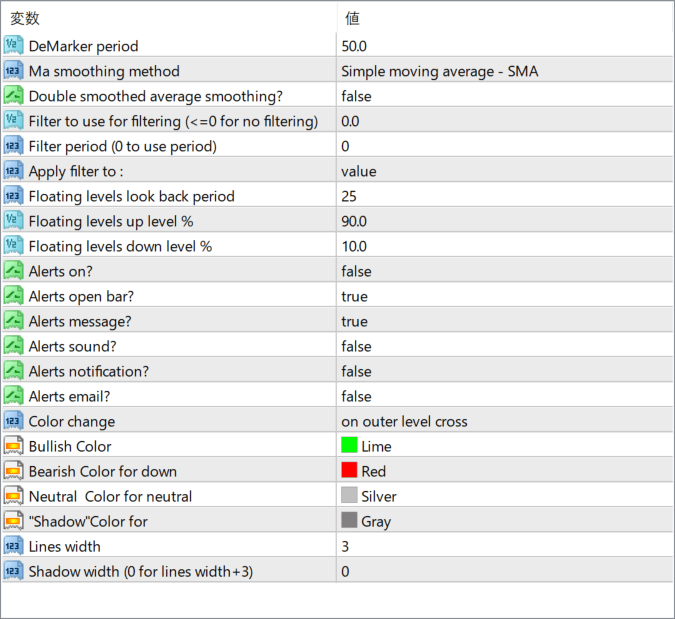Click the color icon next to "Shadow"Color for
The image size is (675, 619).
click(13, 521)
